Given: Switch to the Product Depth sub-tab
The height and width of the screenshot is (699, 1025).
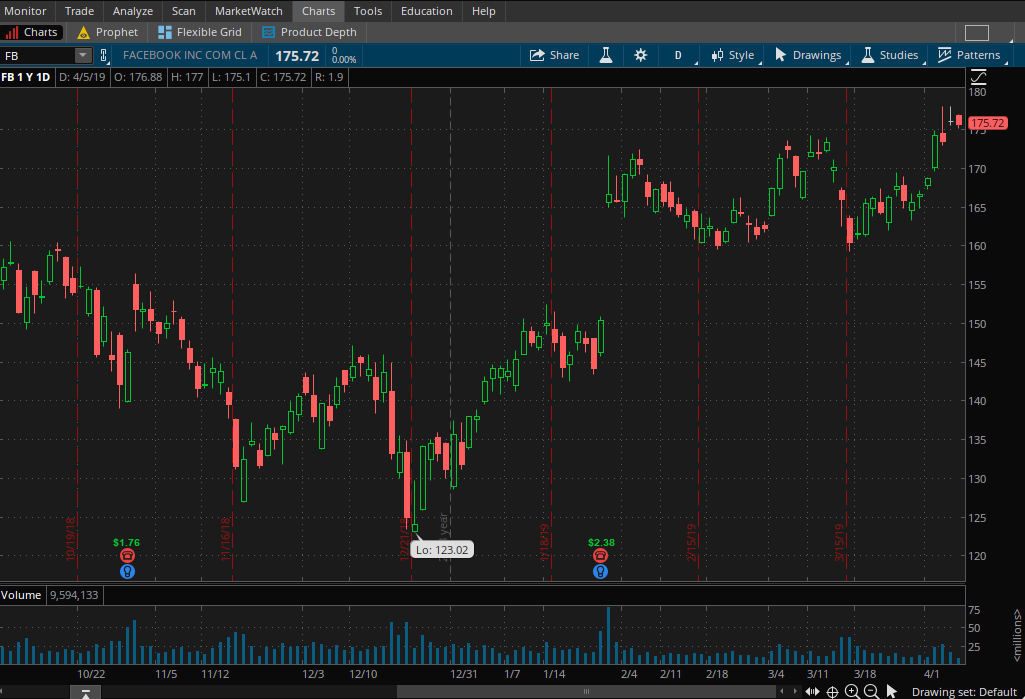Looking at the screenshot, I should (309, 32).
